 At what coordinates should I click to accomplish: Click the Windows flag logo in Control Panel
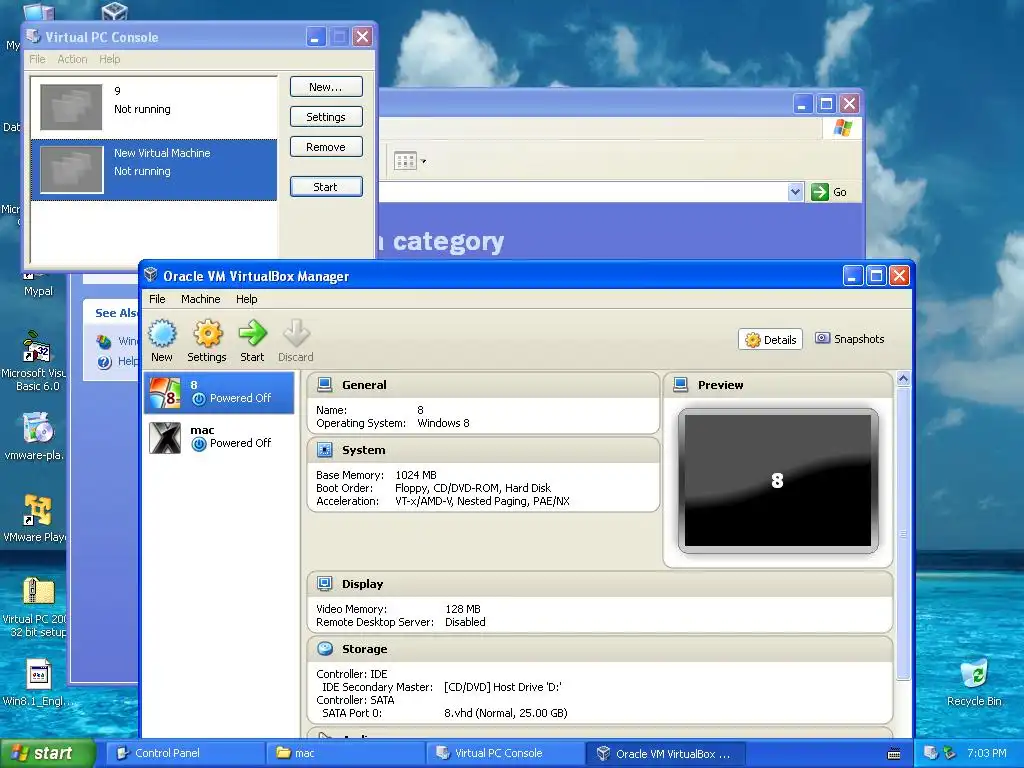click(842, 127)
